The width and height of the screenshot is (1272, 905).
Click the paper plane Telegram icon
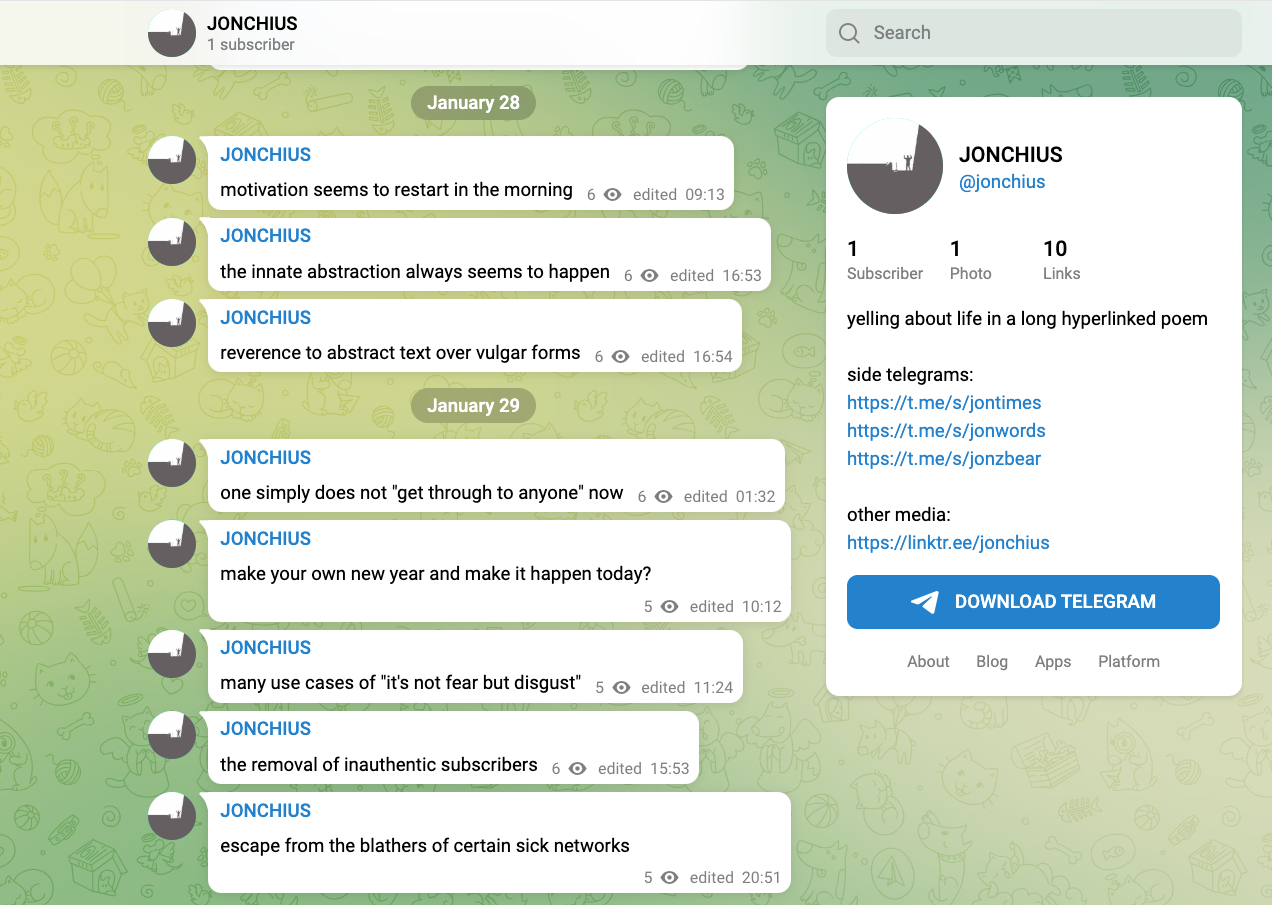[925, 602]
